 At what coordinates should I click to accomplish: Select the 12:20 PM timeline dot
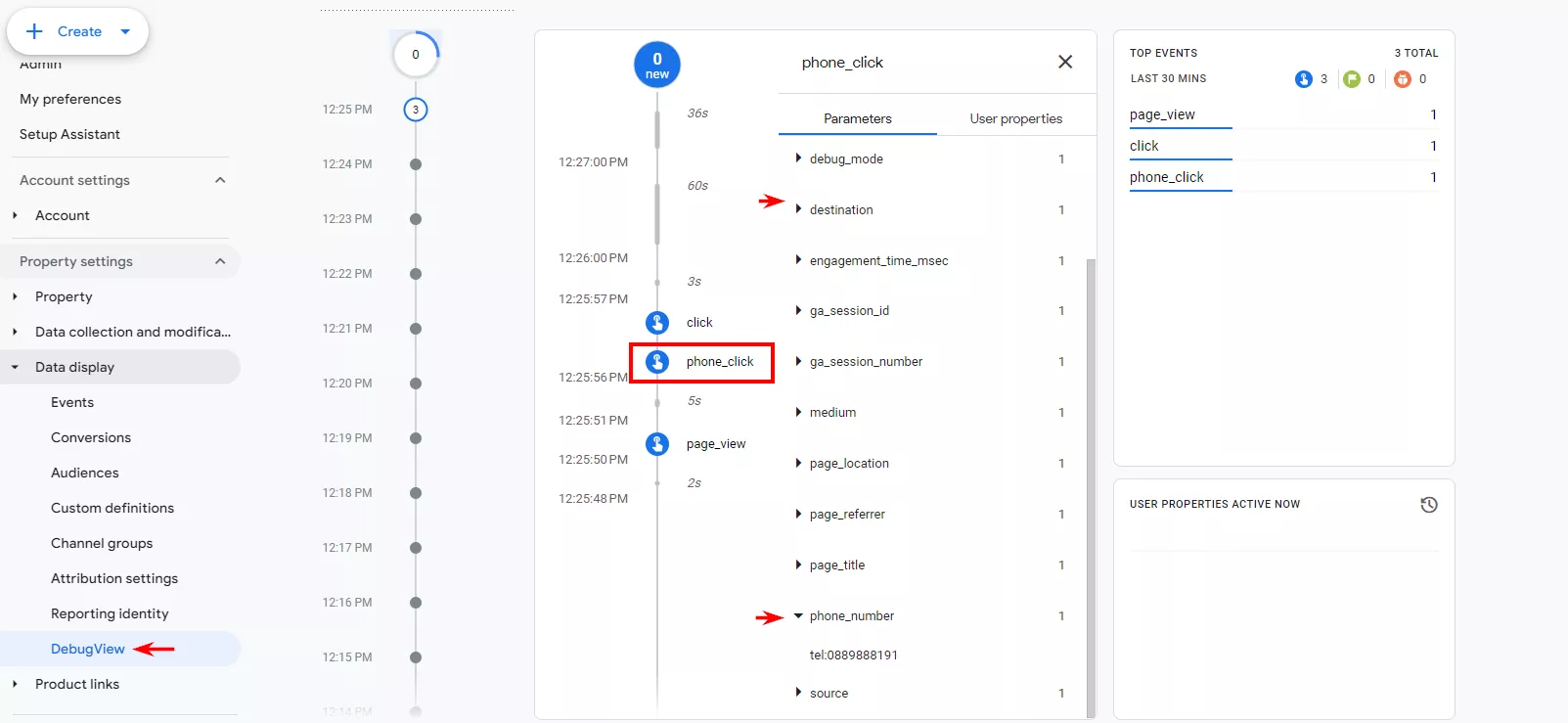(416, 384)
